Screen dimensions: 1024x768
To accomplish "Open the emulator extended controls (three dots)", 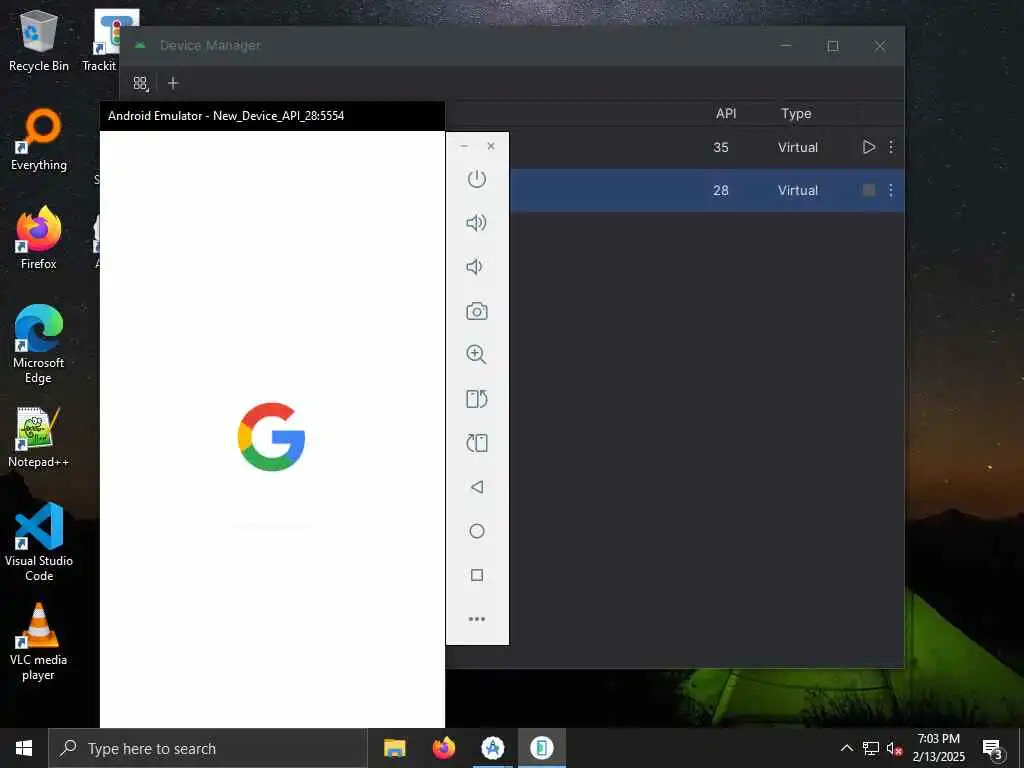I will pyautogui.click(x=477, y=618).
